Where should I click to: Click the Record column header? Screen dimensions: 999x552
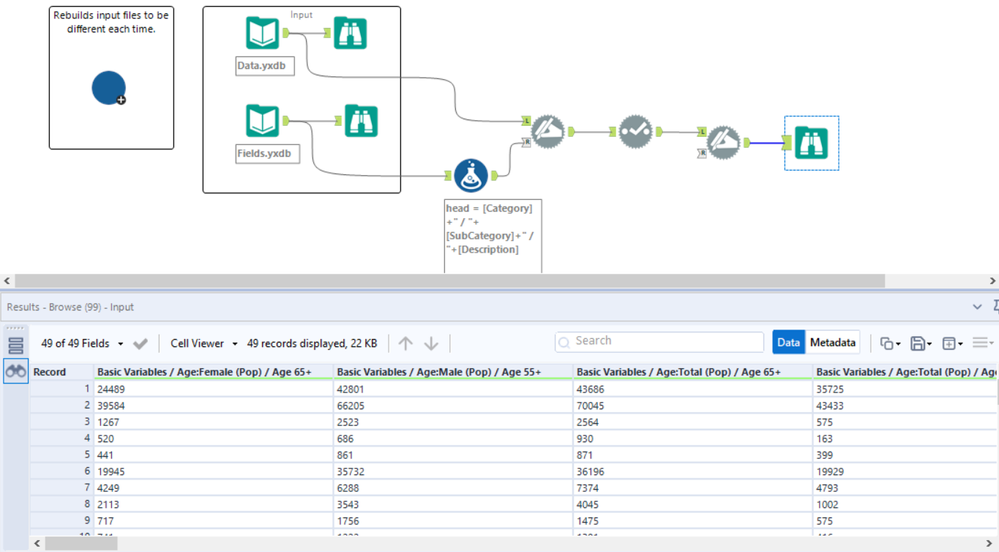tap(50, 372)
